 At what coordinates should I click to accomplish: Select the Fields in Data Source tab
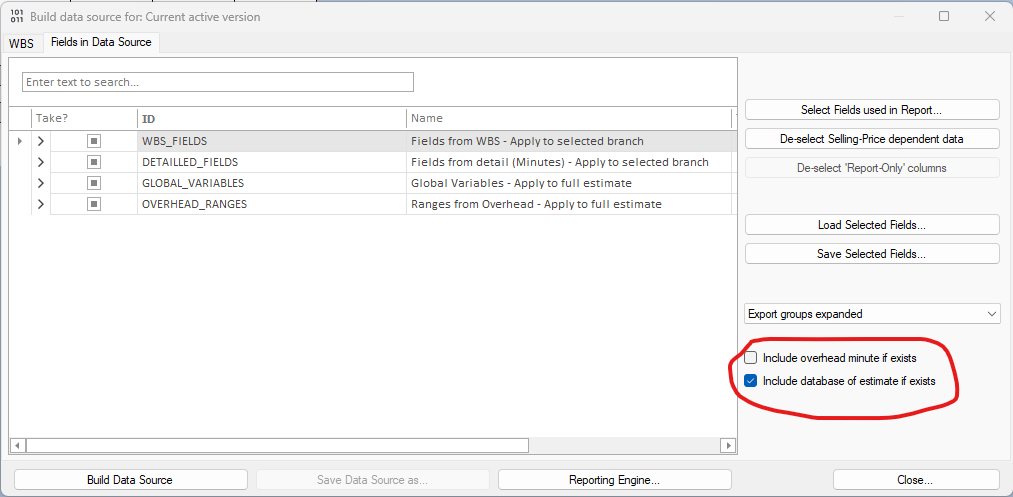pyautogui.click(x=101, y=43)
